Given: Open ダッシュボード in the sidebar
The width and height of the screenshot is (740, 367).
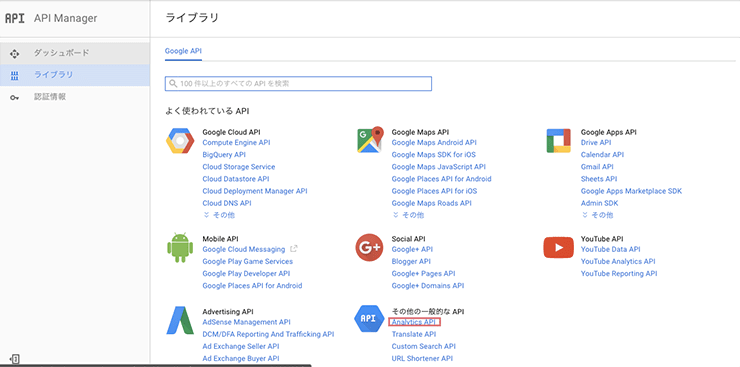Looking at the screenshot, I should pyautogui.click(x=75, y=53).
